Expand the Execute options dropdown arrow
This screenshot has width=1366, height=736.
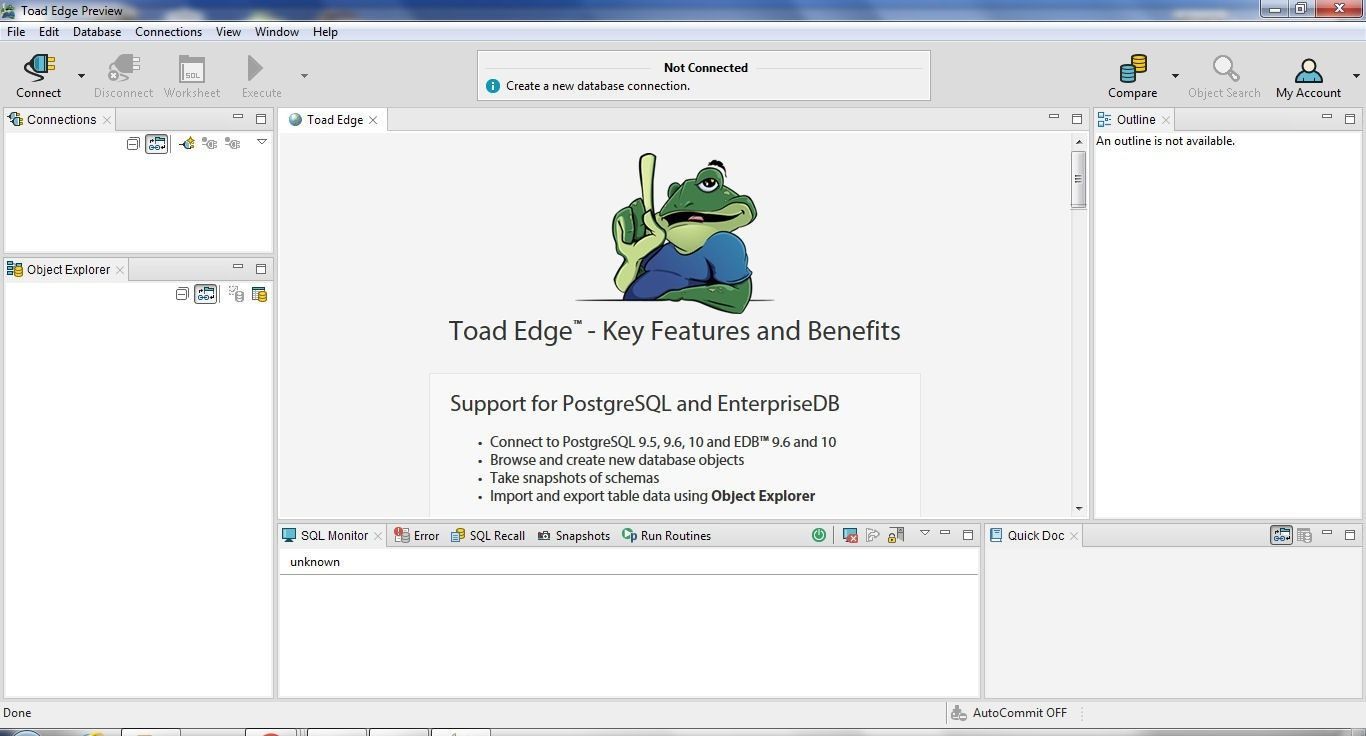pyautogui.click(x=304, y=76)
